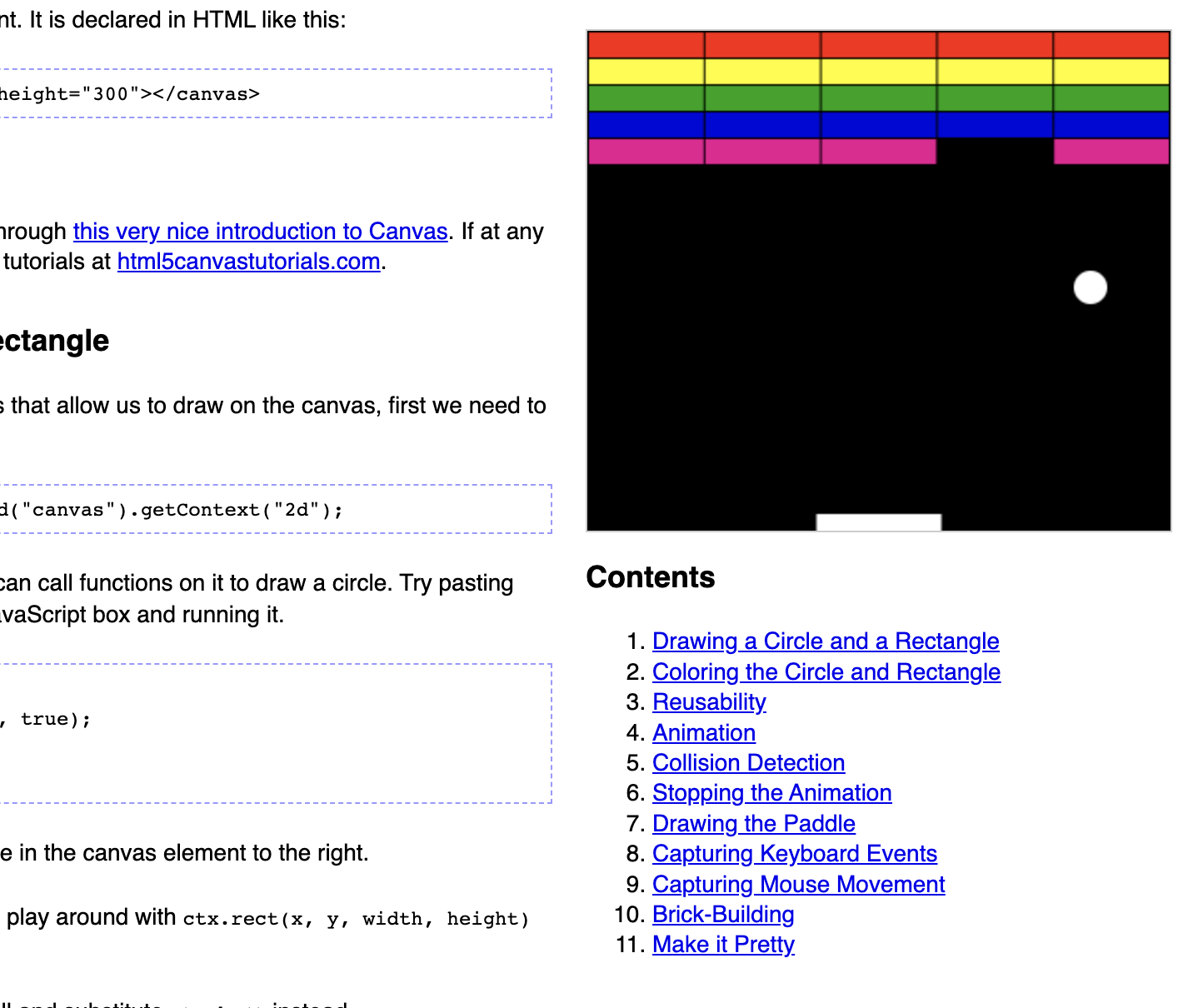Click the rightmost blue brick
Viewport: 1203px width, 1008px height.
[x=1111, y=125]
